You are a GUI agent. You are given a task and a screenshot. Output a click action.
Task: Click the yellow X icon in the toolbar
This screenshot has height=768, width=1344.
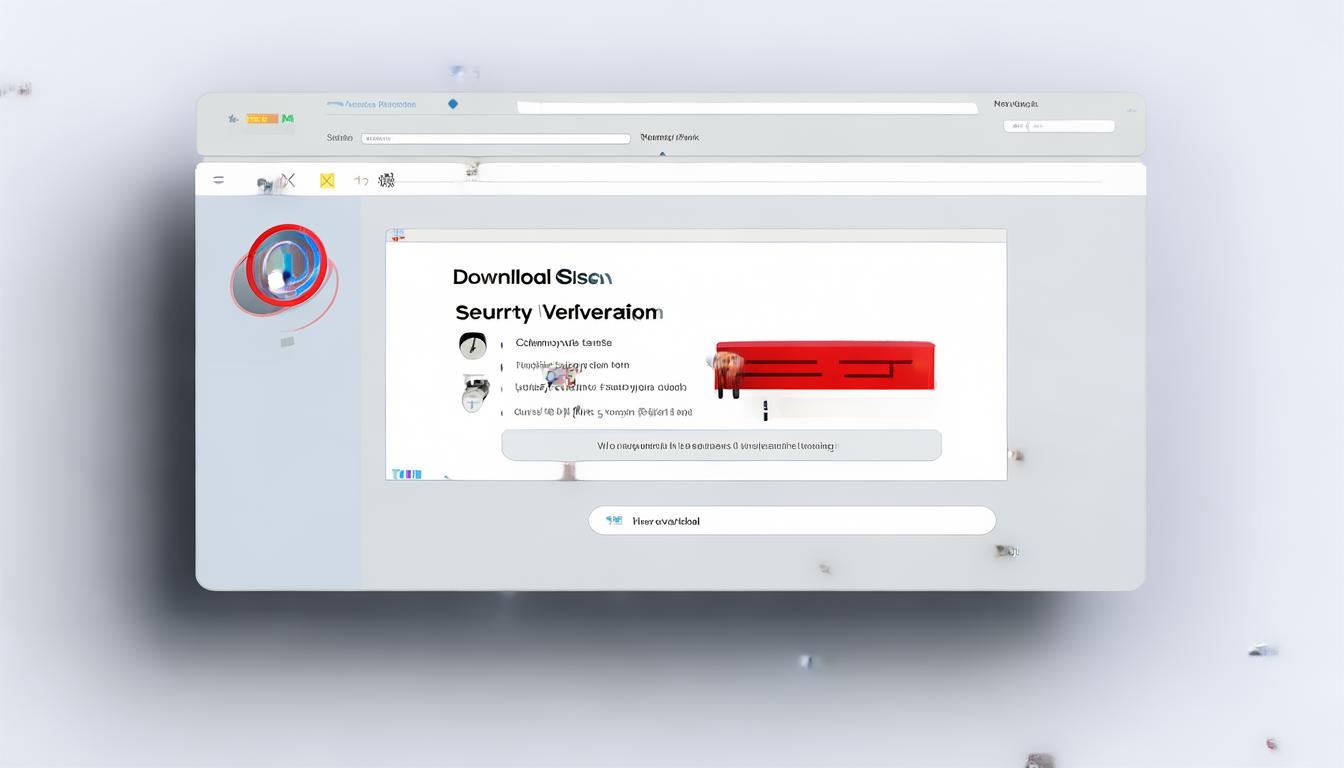[326, 181]
